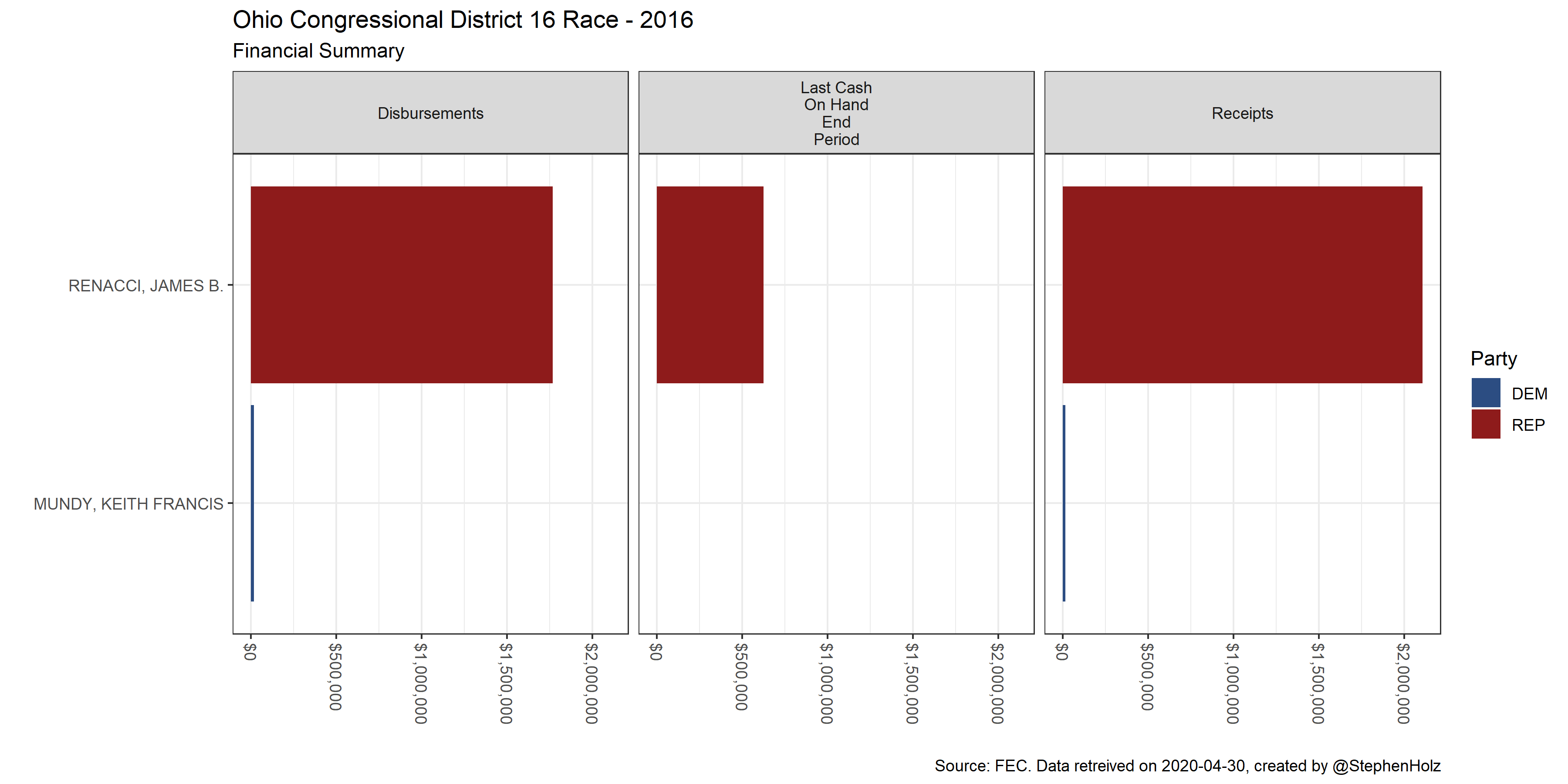Click Renacci's red Cash On Hand bar

(x=710, y=284)
